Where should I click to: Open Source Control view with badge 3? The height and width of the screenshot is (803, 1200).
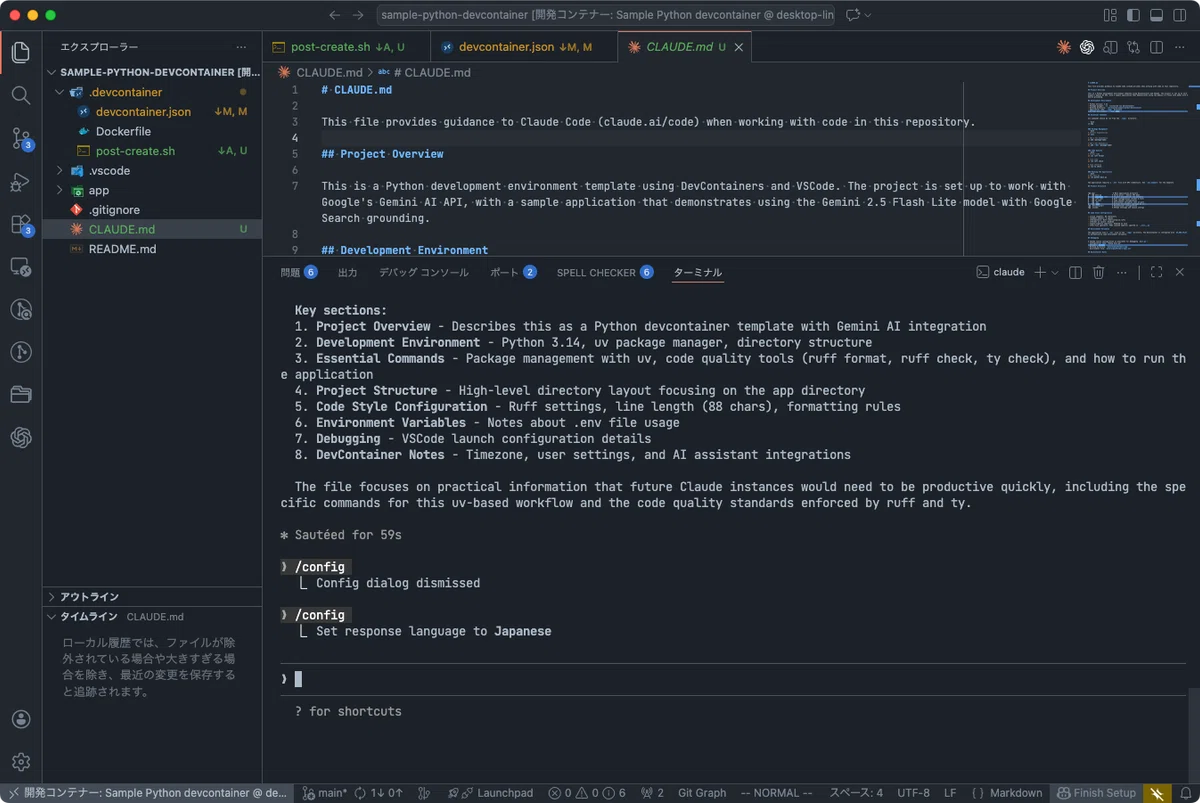(x=21, y=138)
